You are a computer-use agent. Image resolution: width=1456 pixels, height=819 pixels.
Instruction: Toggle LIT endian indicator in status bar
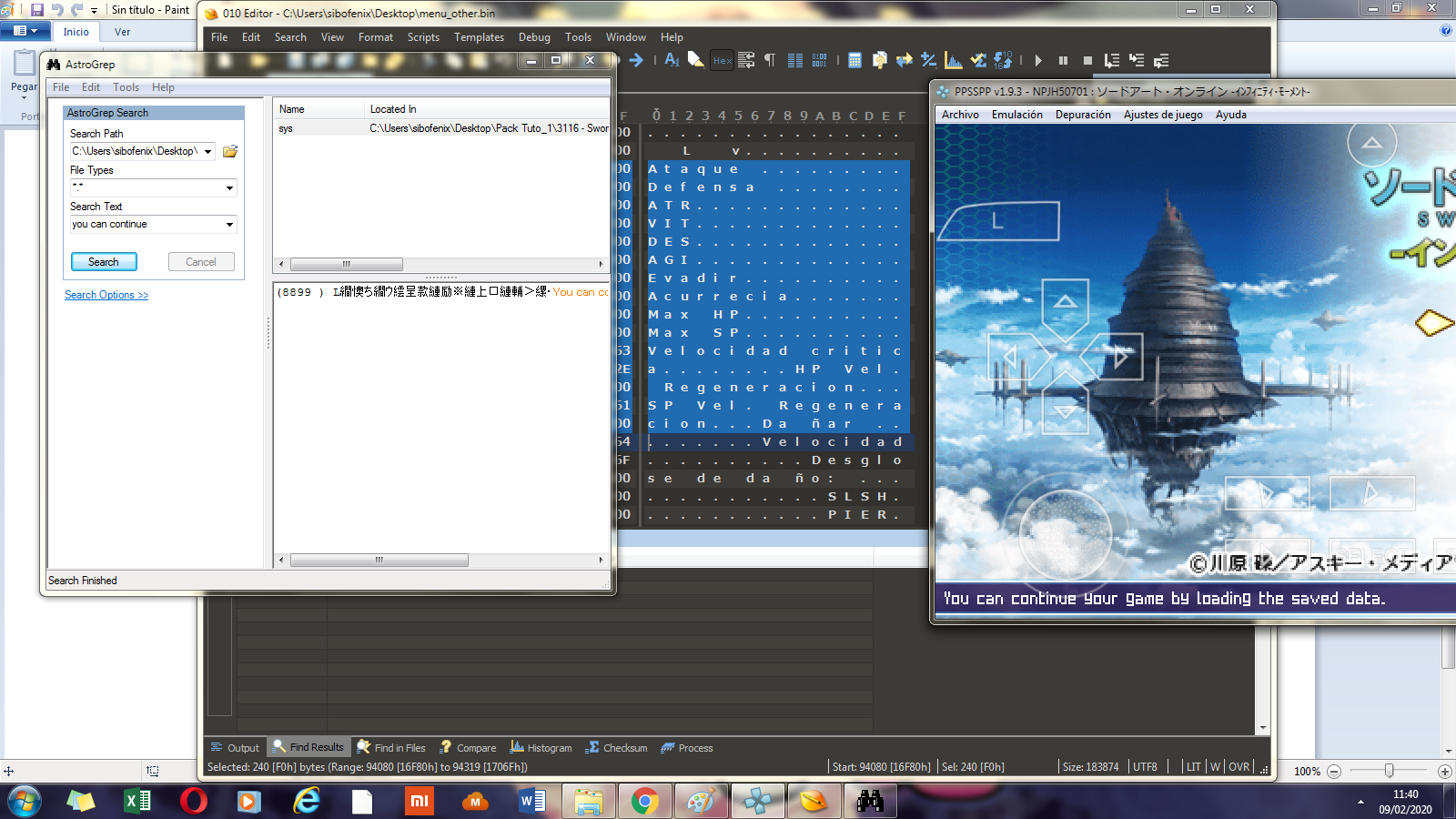(x=1194, y=767)
